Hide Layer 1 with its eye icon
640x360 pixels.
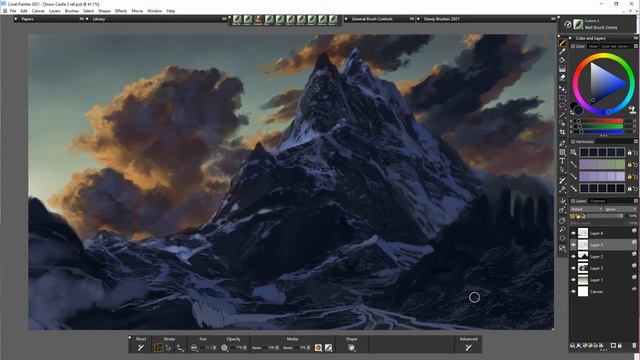point(573,280)
